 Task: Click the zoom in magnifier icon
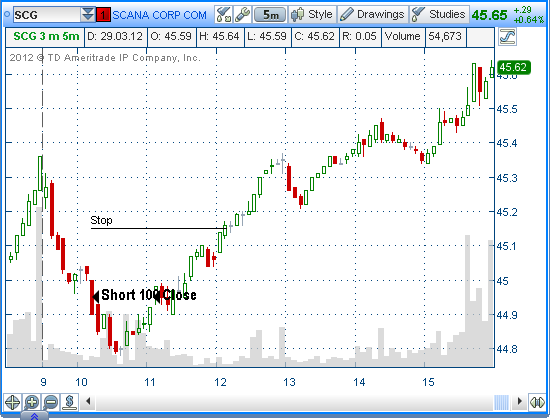tap(32, 402)
